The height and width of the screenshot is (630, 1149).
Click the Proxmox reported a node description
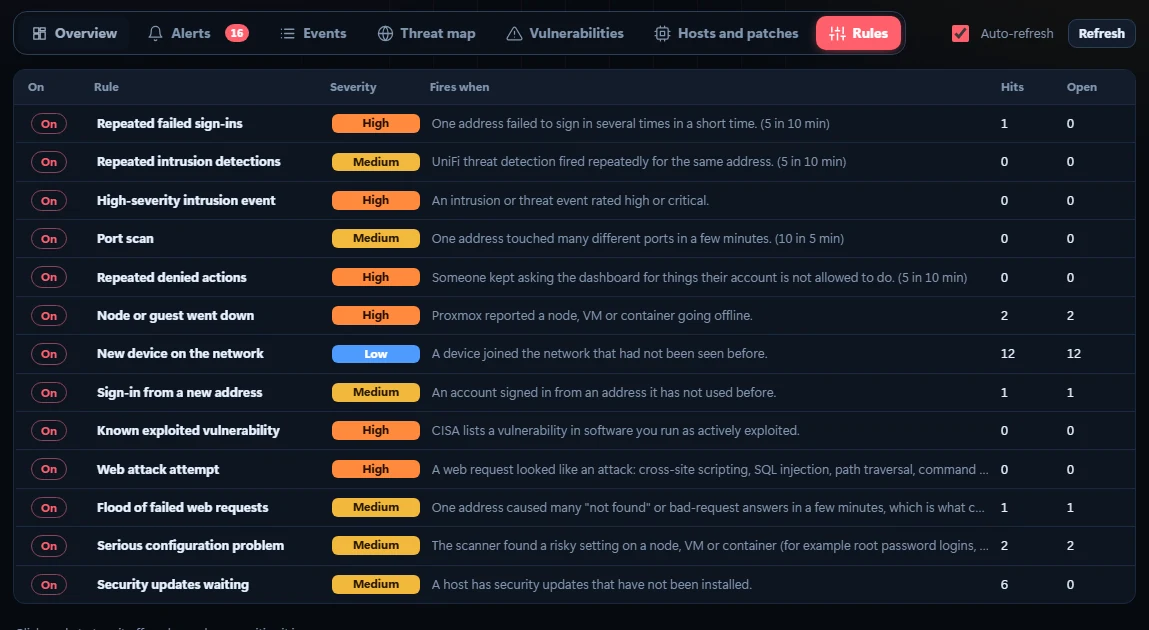pos(592,316)
